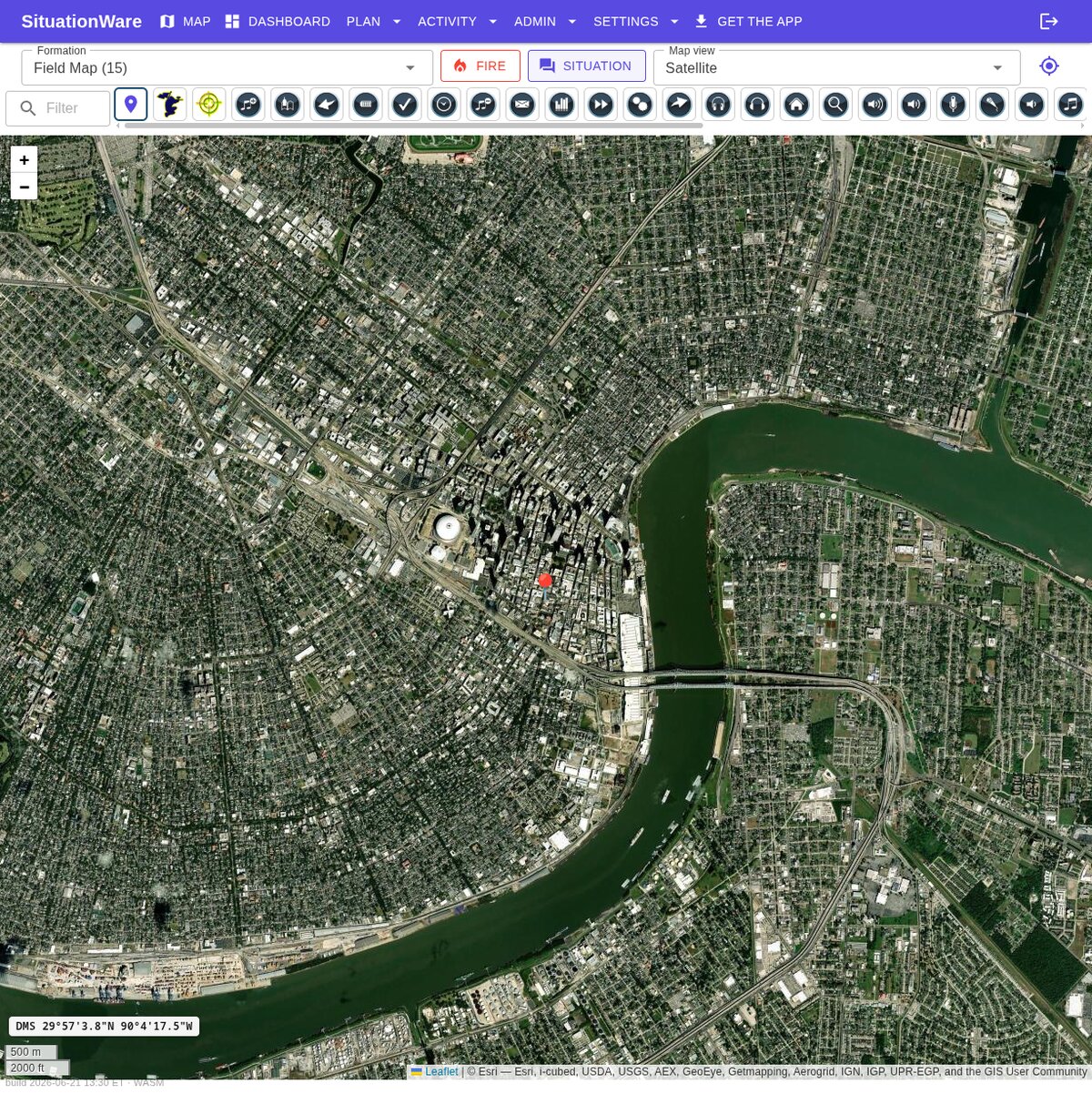Center map on my location

click(1049, 66)
